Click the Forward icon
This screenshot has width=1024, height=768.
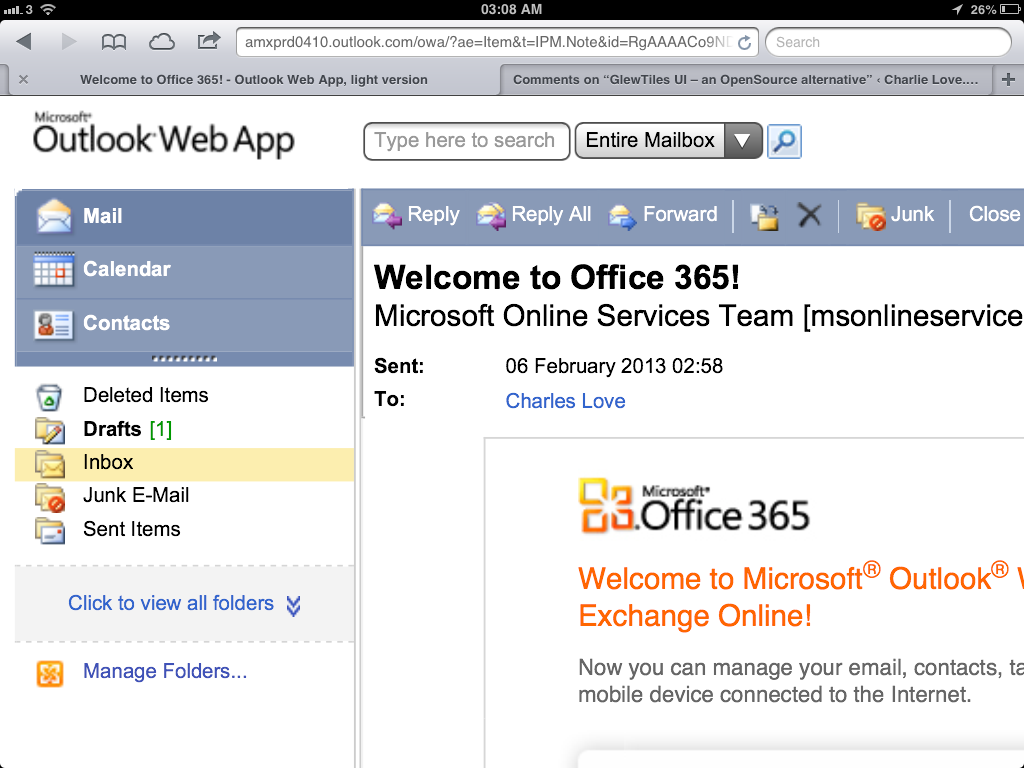622,217
